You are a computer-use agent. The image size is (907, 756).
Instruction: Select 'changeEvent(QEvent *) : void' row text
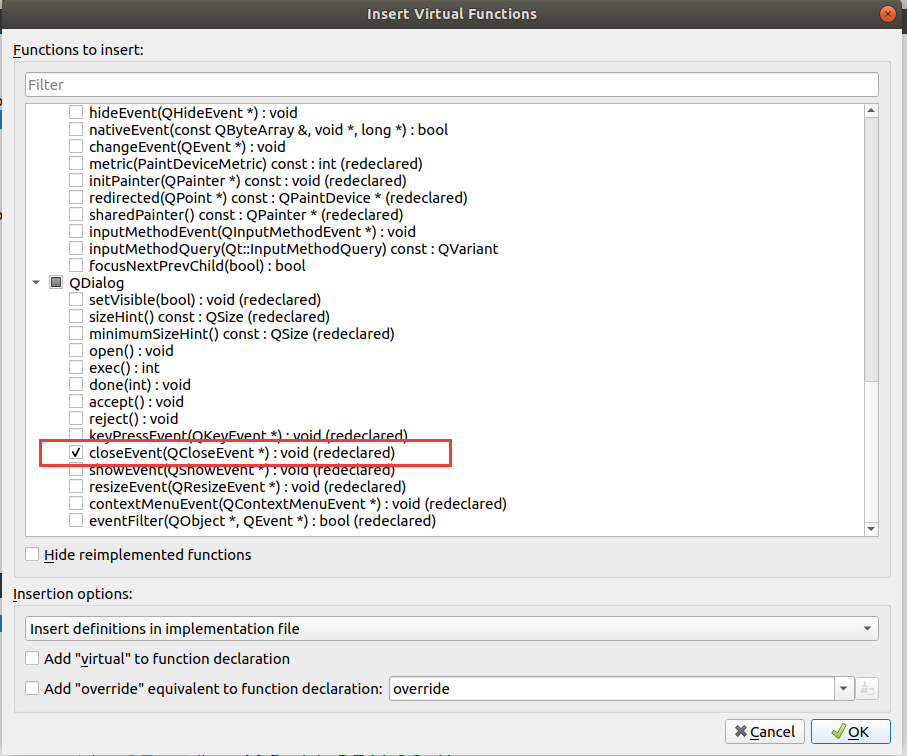[x=187, y=147]
